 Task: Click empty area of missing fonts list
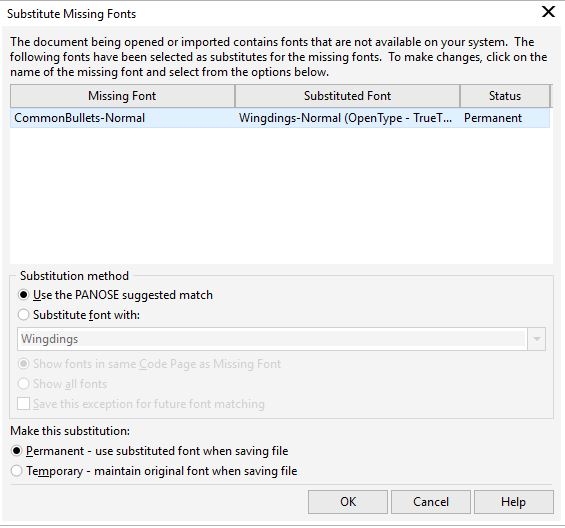click(x=281, y=195)
